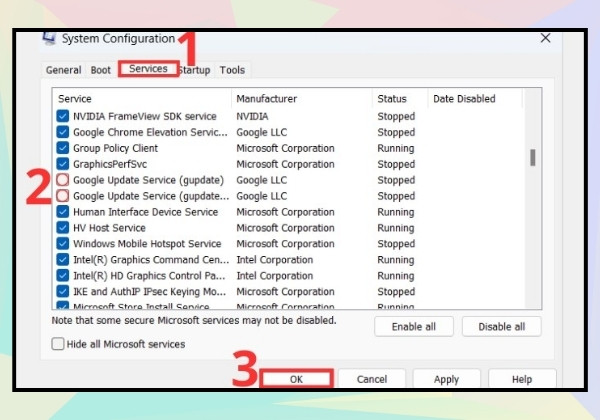The width and height of the screenshot is (600, 420).
Task: Sort by the Manufacturer column header
Action: [x=302, y=99]
